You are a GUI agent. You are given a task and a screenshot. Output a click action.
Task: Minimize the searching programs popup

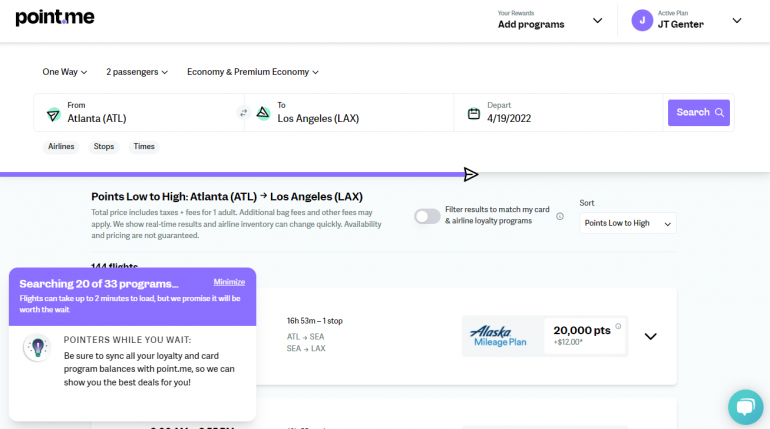tap(229, 282)
